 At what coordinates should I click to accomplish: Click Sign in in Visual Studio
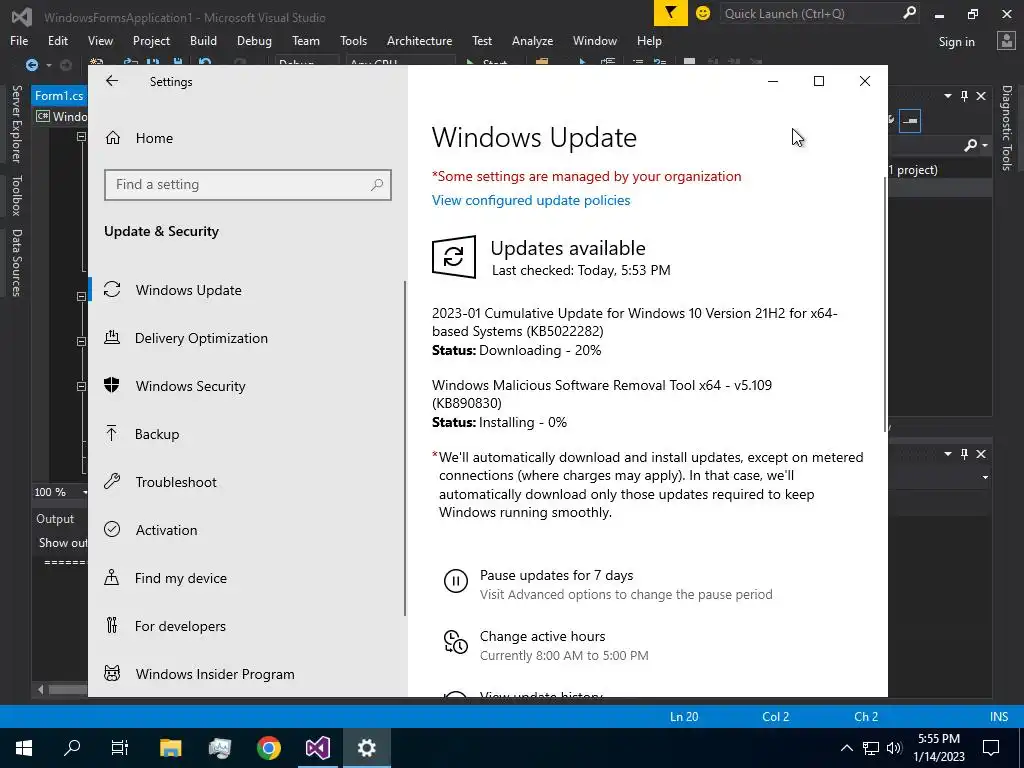click(956, 42)
